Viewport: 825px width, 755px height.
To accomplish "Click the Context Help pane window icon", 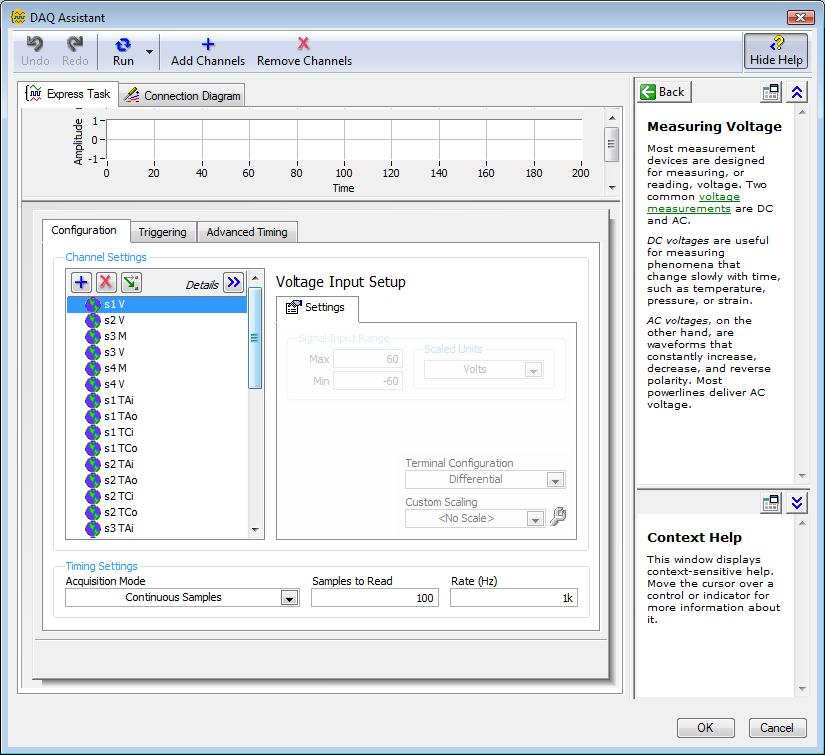I will click(771, 504).
